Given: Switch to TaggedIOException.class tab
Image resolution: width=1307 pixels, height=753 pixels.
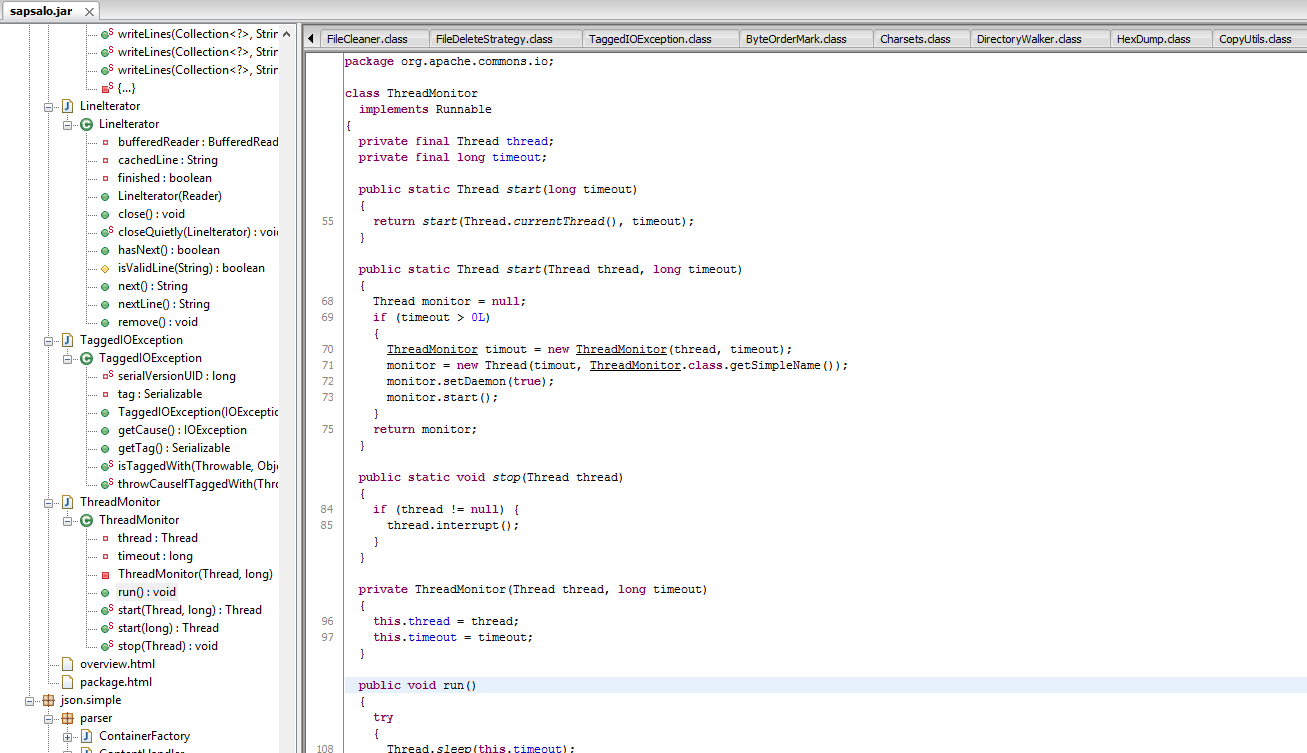Looking at the screenshot, I should pyautogui.click(x=662, y=39).
